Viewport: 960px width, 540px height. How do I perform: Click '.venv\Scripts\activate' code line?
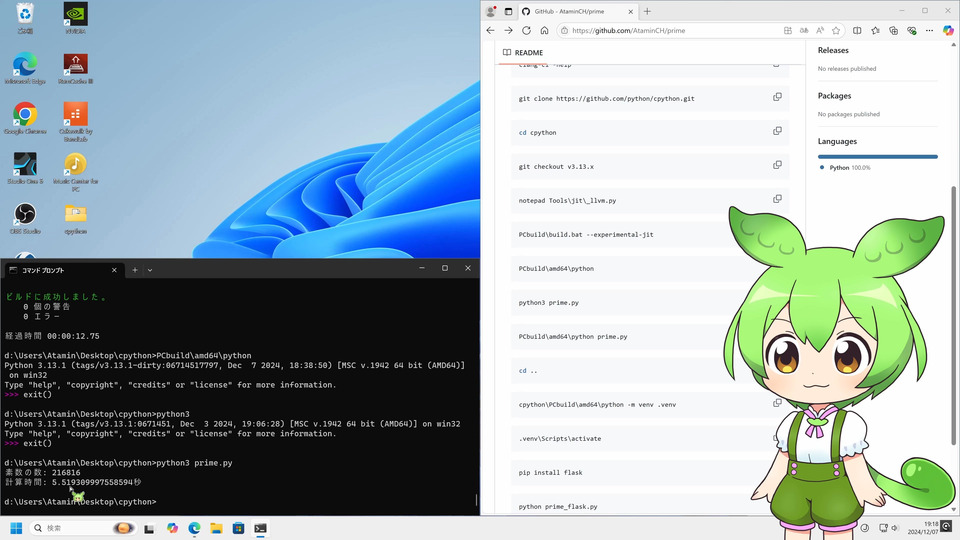560,438
